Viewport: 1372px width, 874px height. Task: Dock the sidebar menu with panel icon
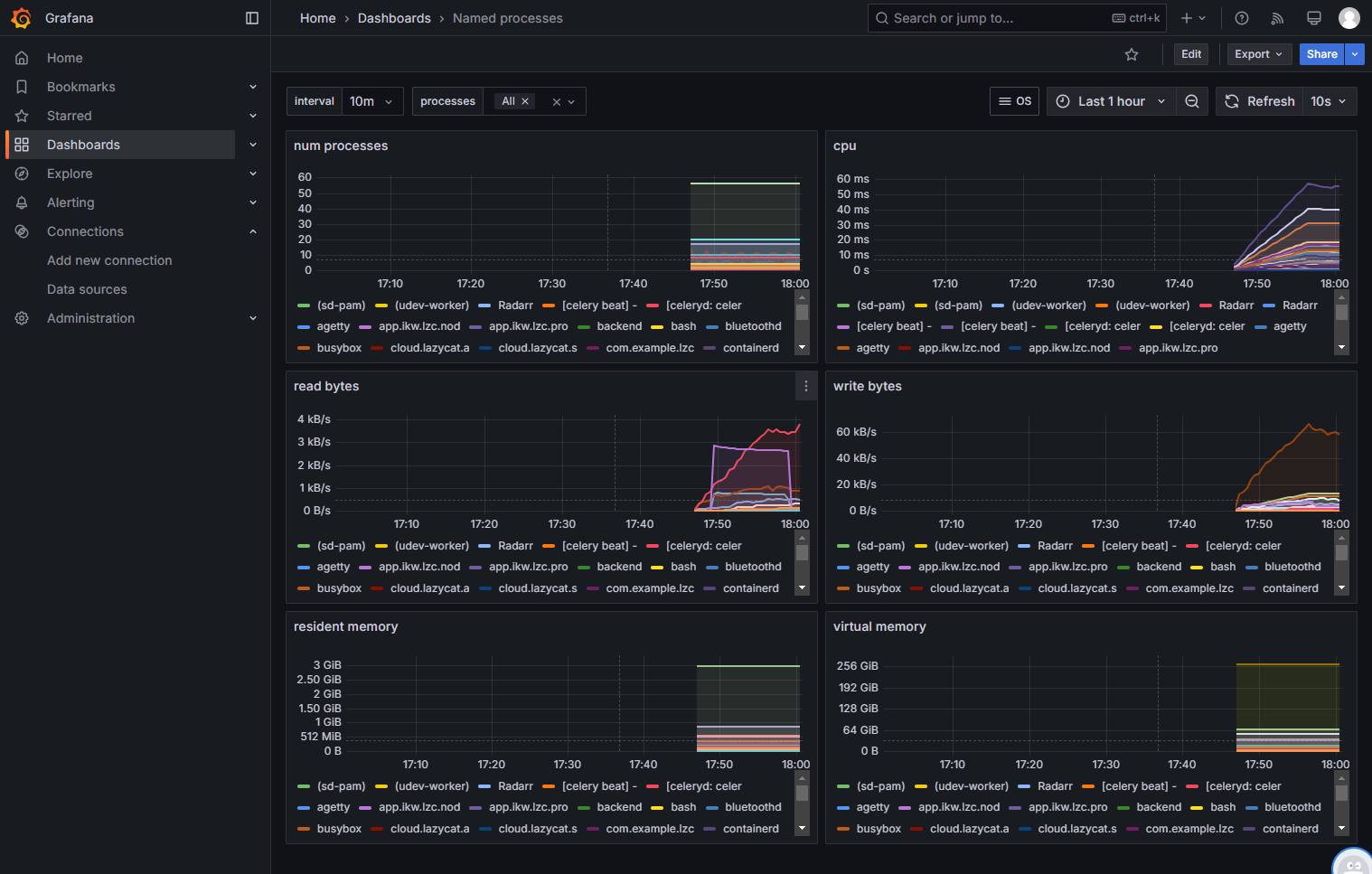pos(252,18)
